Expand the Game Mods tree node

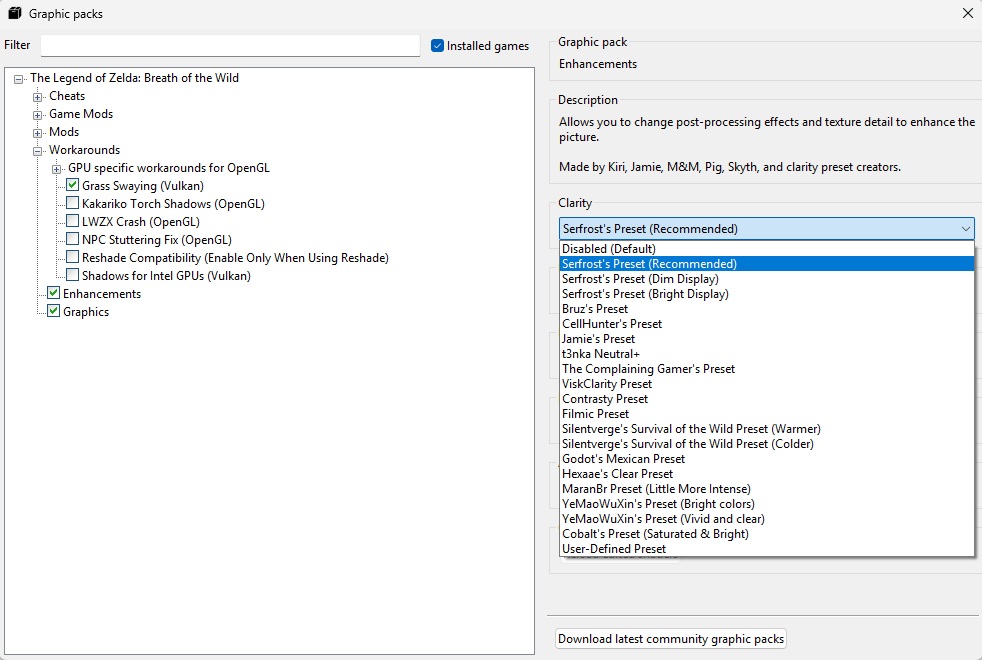point(38,115)
